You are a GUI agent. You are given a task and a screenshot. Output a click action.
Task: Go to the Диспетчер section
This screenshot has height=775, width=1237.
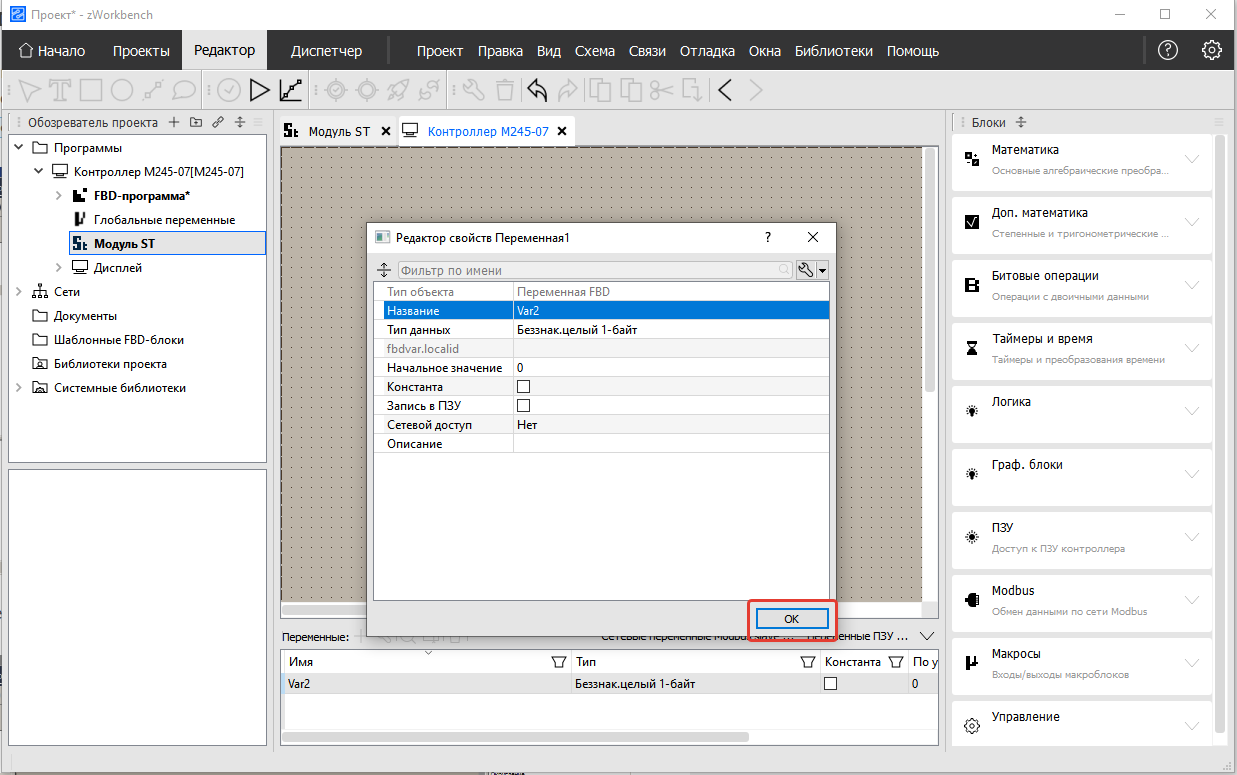pyautogui.click(x=326, y=51)
